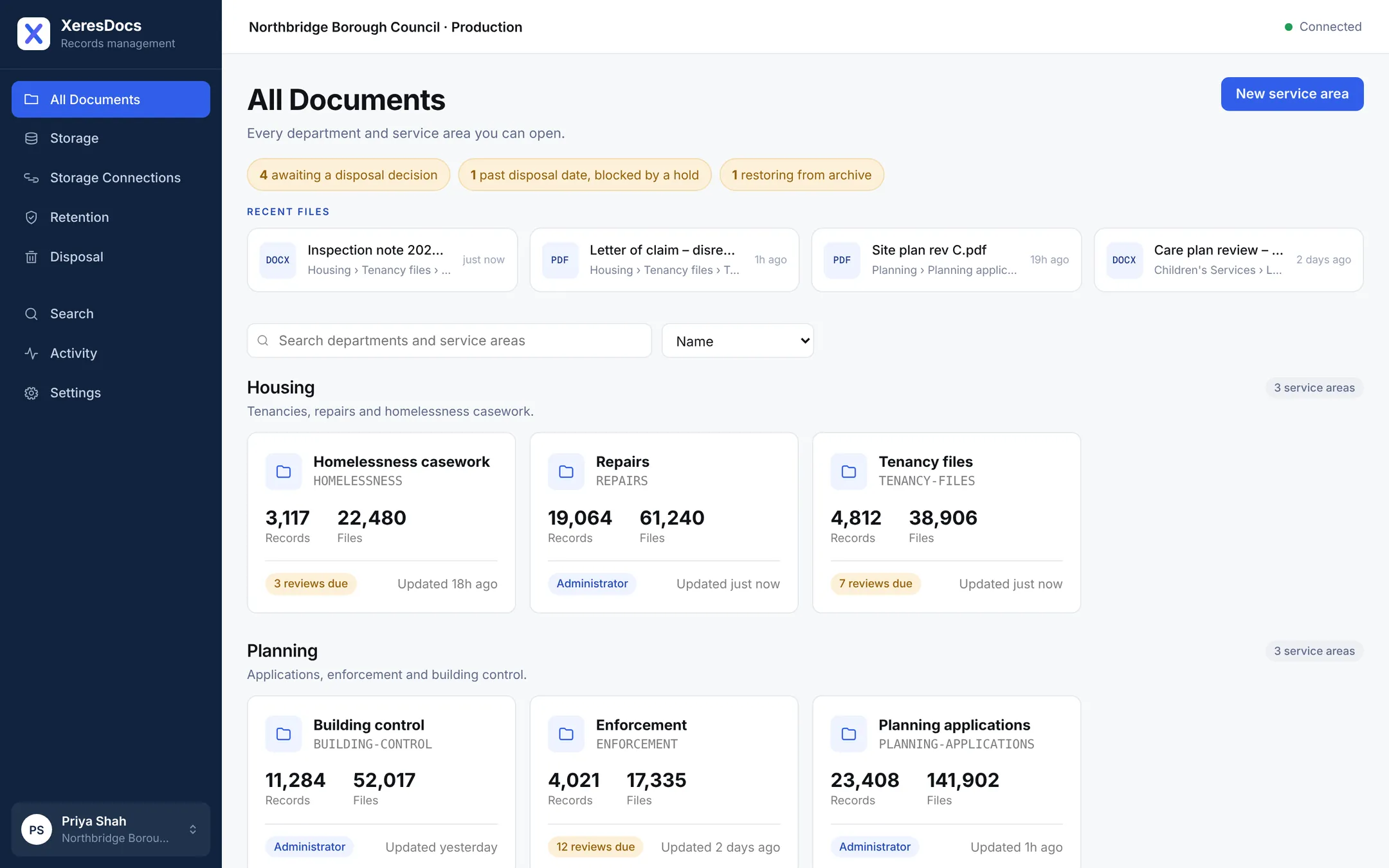Viewport: 1389px width, 868px height.
Task: Click the Enforcement folder icon
Action: (566, 734)
